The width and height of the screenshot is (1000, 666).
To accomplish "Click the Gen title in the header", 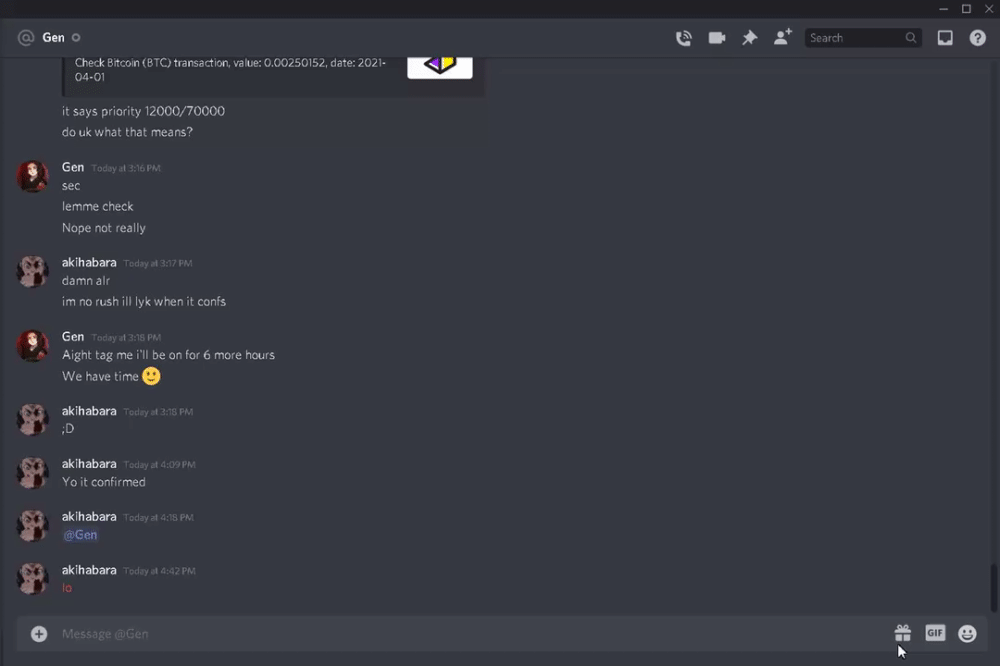I will pos(54,38).
